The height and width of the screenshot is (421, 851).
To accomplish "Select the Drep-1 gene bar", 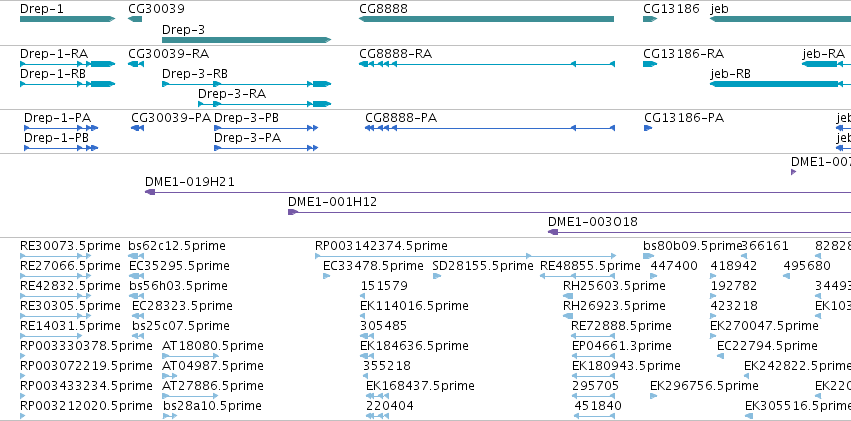I will click(x=67, y=19).
